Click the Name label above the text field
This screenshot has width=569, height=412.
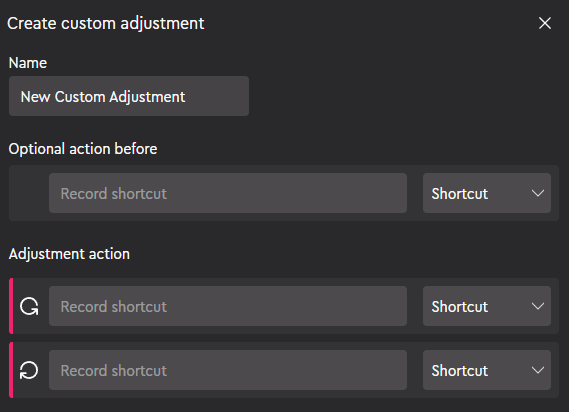[x=28, y=63]
